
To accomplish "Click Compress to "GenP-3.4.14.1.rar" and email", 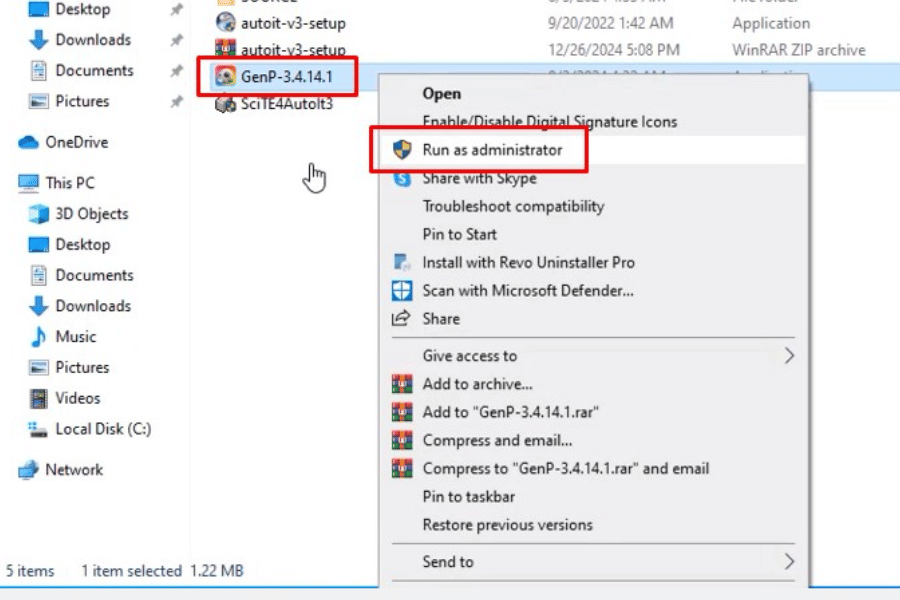I will pyautogui.click(x=565, y=469).
